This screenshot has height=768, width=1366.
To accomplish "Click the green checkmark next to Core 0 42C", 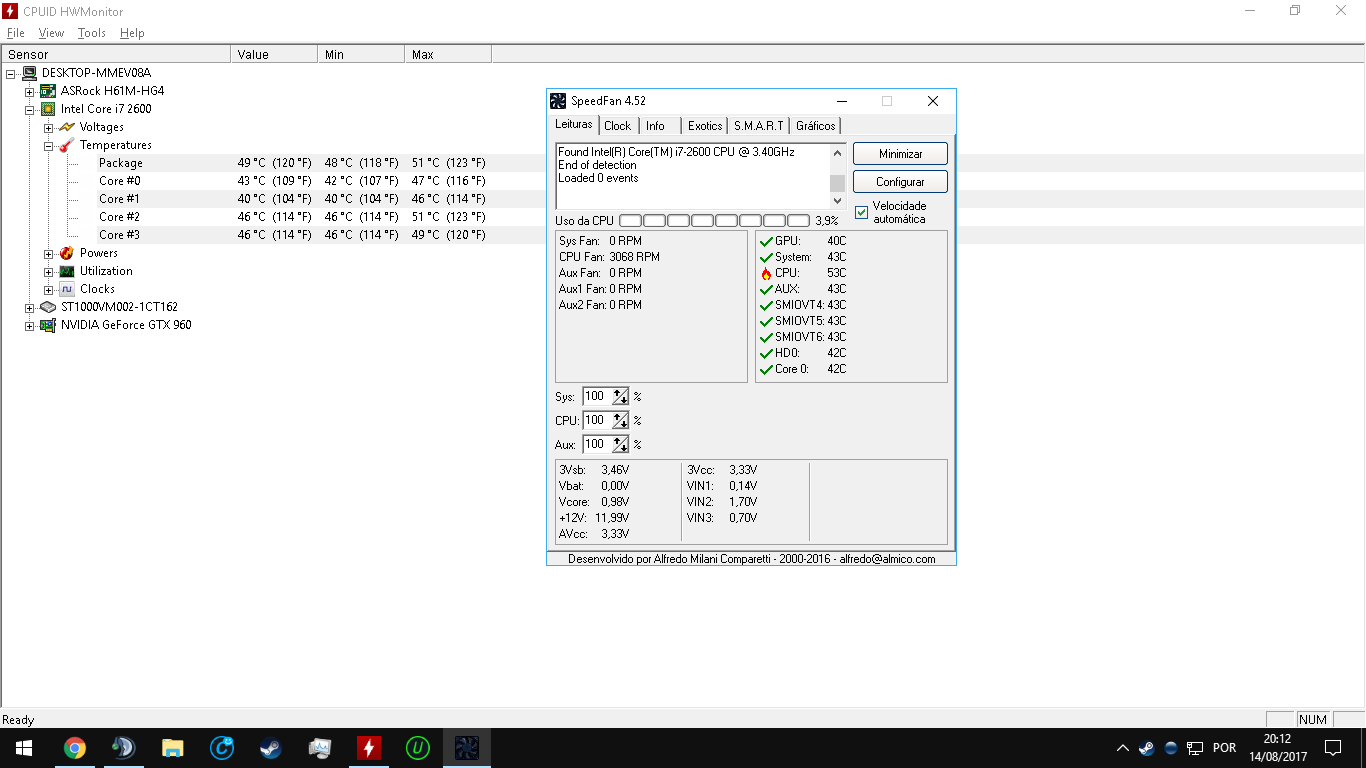I will 766,369.
